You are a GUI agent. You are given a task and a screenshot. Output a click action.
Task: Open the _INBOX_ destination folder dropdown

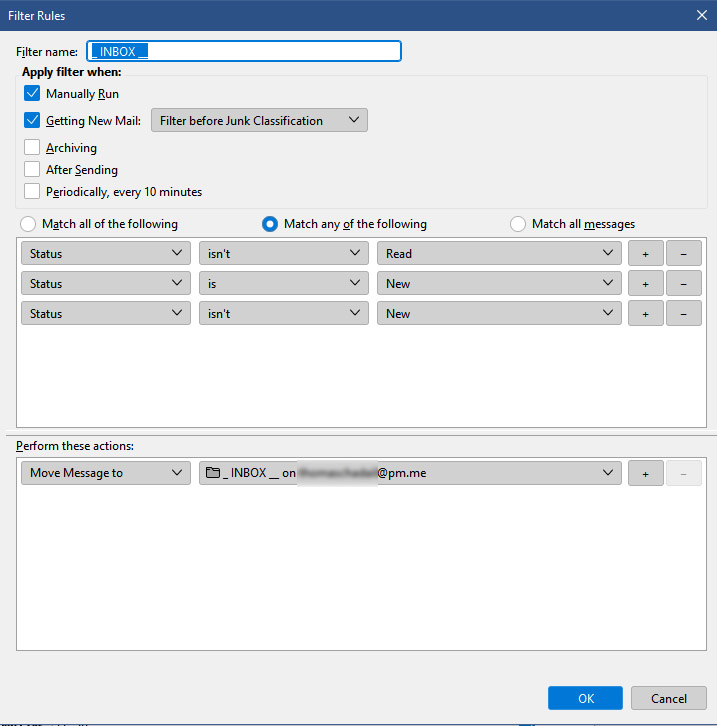tap(410, 473)
